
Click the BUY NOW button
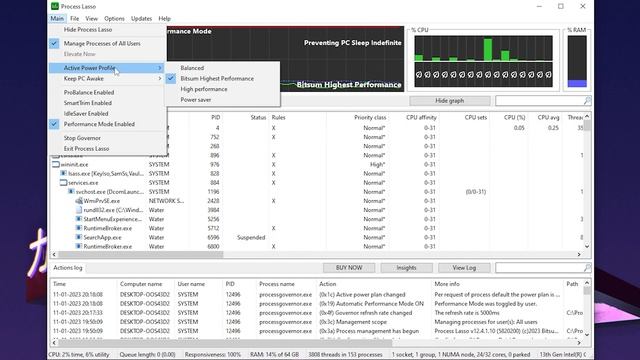pos(349,268)
